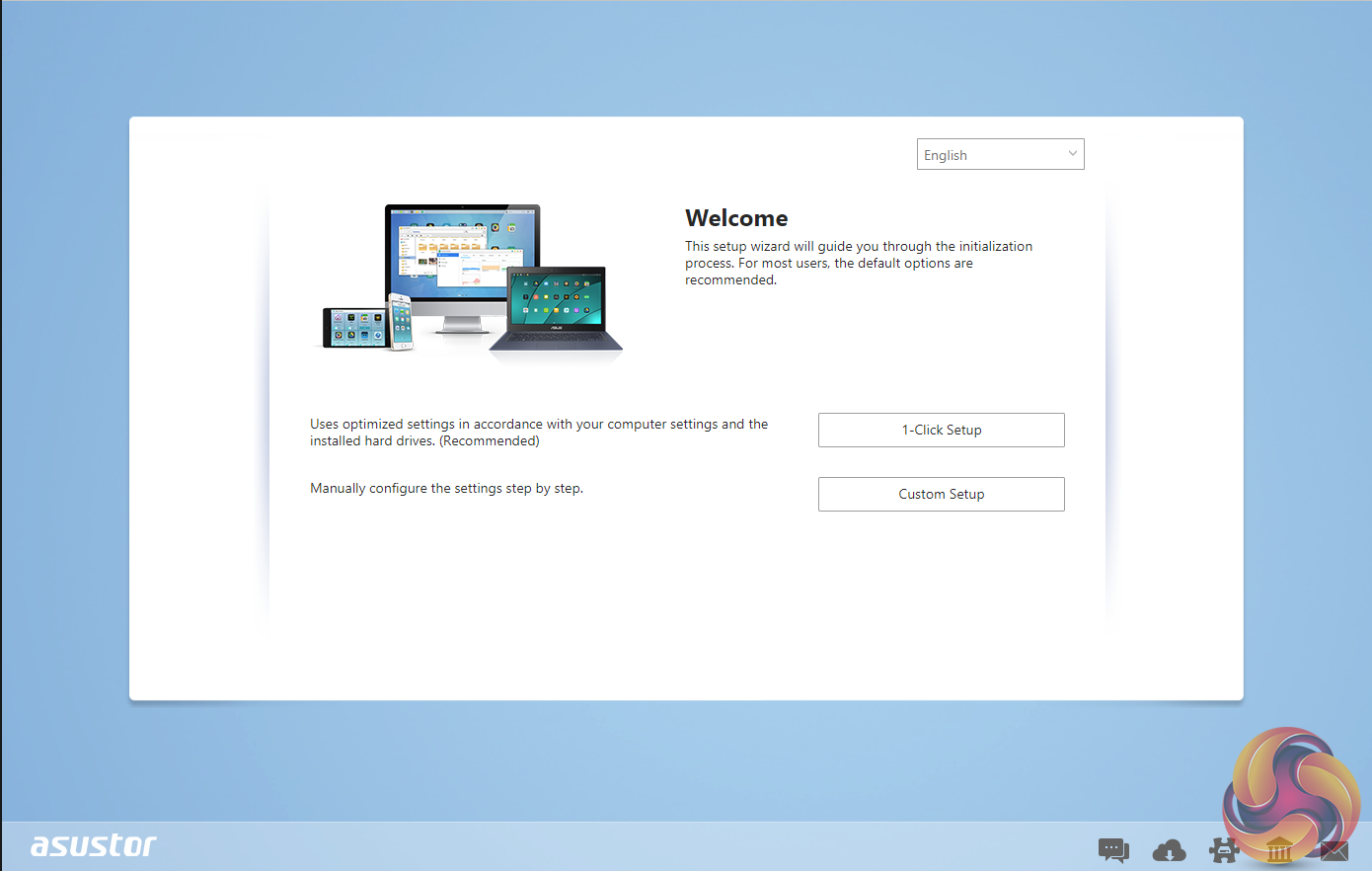Click the text "Manually configure the settings step by step."
1372x871 pixels.
(446, 488)
